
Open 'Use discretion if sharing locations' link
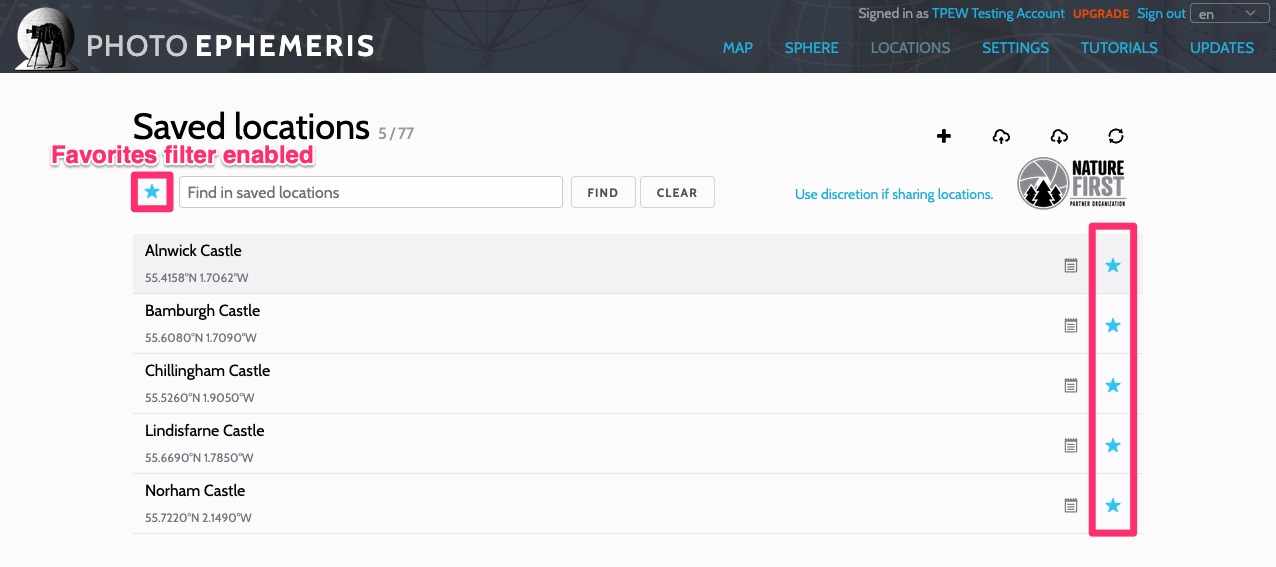coord(894,194)
